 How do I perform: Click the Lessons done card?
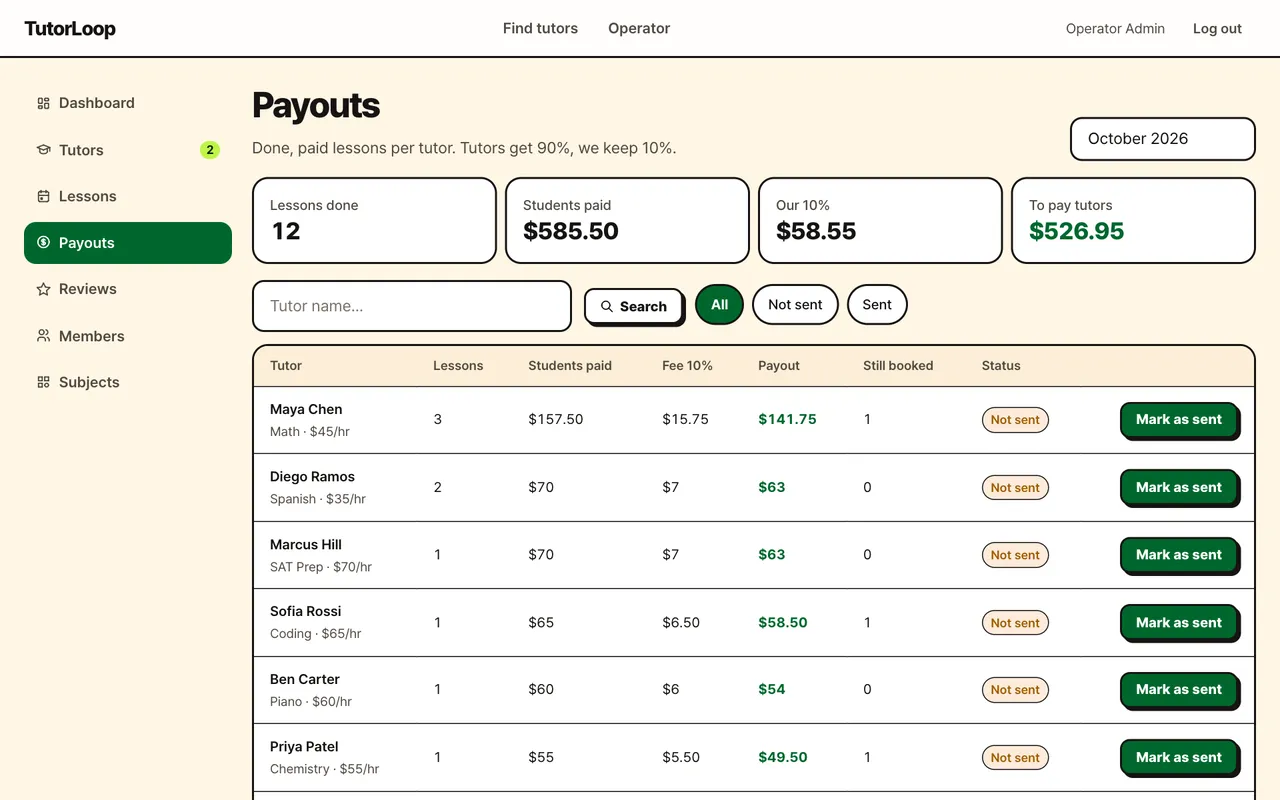click(x=375, y=221)
